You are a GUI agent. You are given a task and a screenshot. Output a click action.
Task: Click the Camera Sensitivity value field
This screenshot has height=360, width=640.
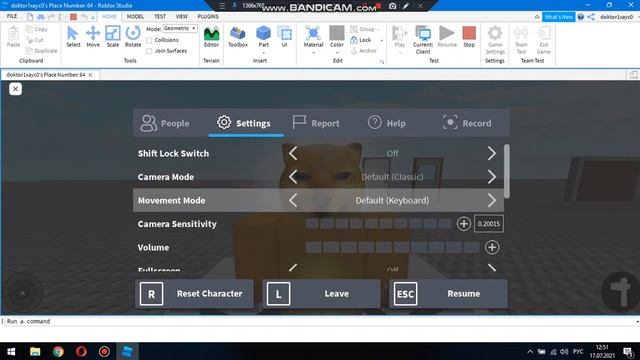click(489, 224)
